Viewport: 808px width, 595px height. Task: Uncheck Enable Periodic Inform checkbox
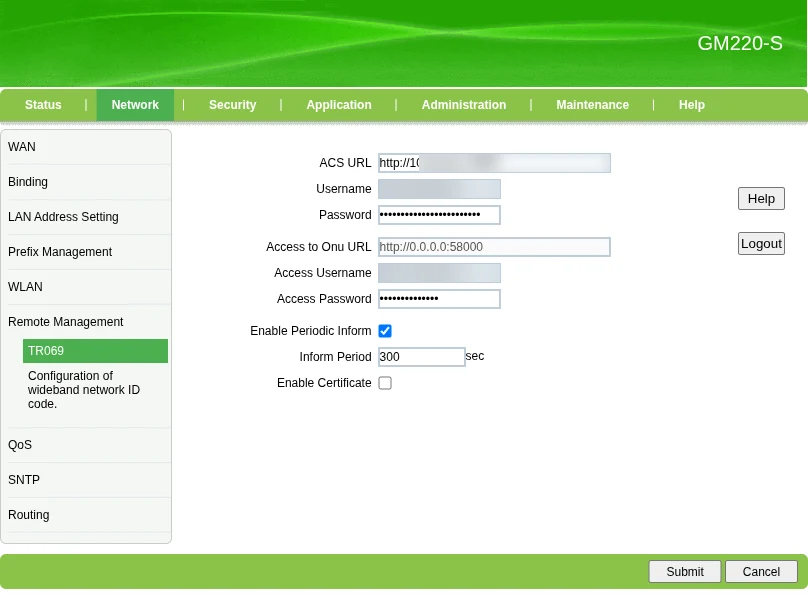pyautogui.click(x=385, y=331)
